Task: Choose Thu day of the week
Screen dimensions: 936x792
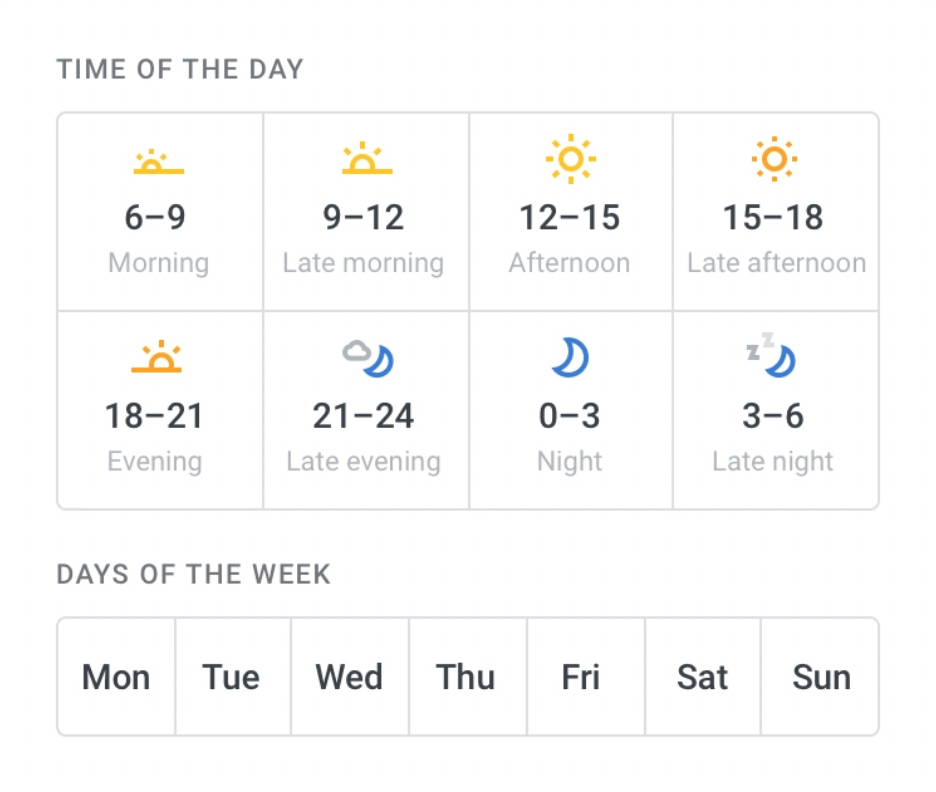Action: click(466, 677)
